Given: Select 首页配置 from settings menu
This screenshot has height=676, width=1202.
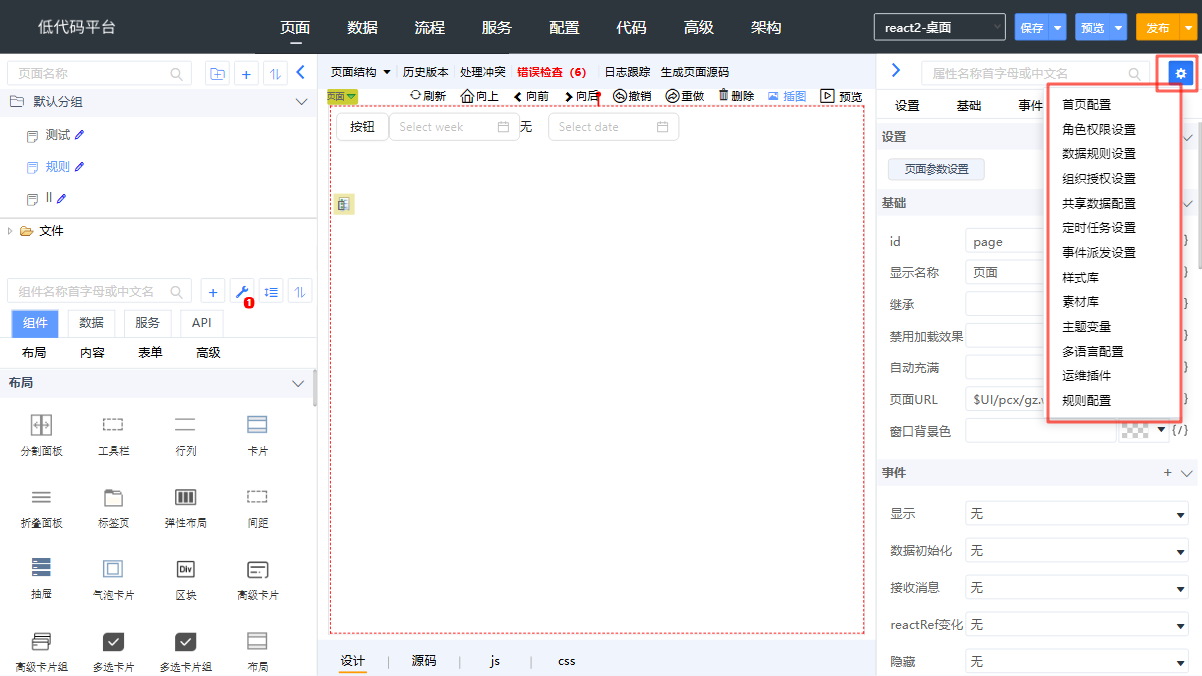Looking at the screenshot, I should pos(1086,105).
